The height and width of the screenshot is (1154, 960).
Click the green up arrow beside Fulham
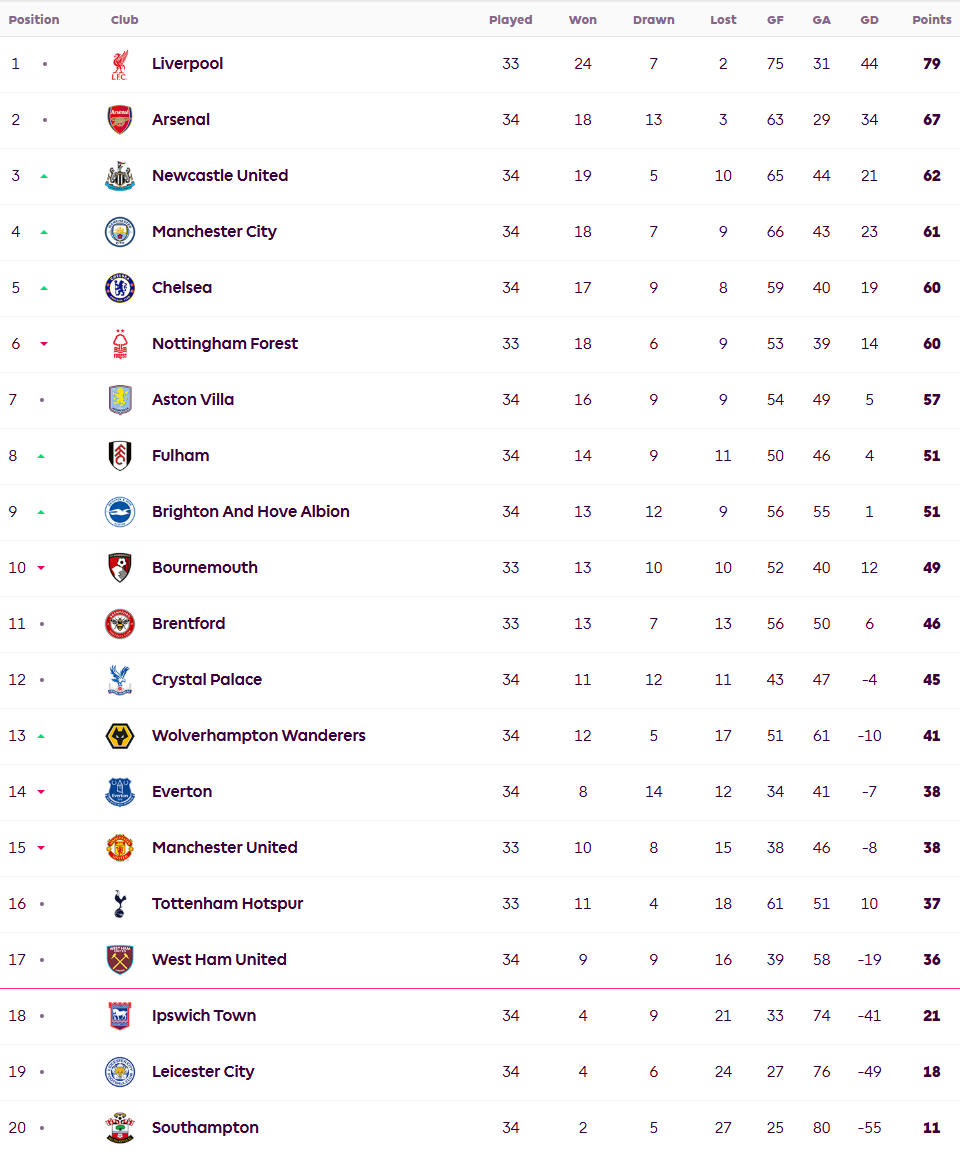coord(41,456)
